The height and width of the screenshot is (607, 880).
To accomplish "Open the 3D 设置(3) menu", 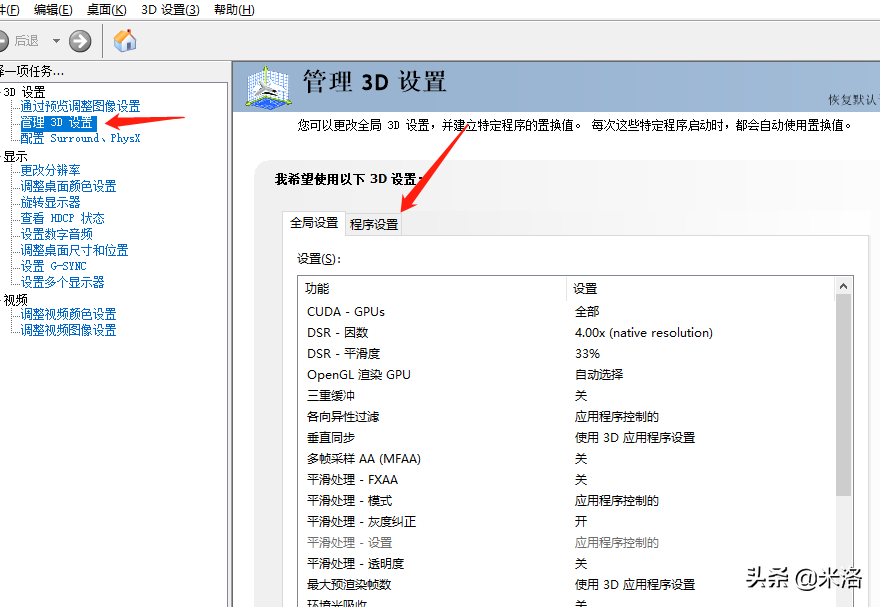I will click(x=170, y=10).
